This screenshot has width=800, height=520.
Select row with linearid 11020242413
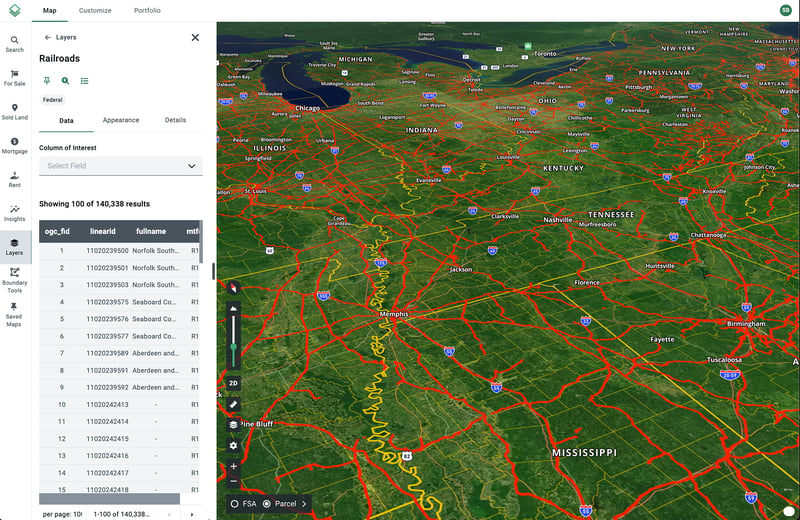119,405
